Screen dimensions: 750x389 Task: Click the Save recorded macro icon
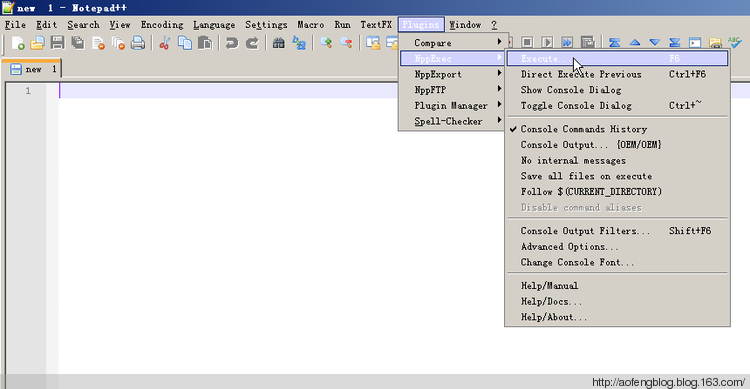(x=587, y=43)
